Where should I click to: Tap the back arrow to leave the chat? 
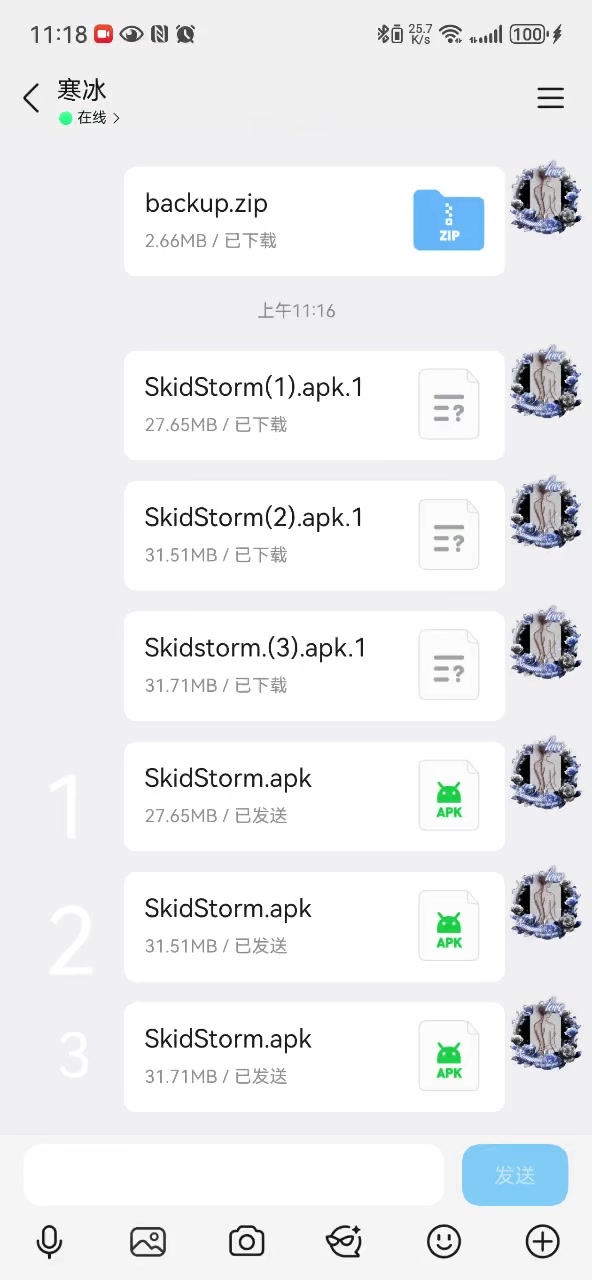31,98
